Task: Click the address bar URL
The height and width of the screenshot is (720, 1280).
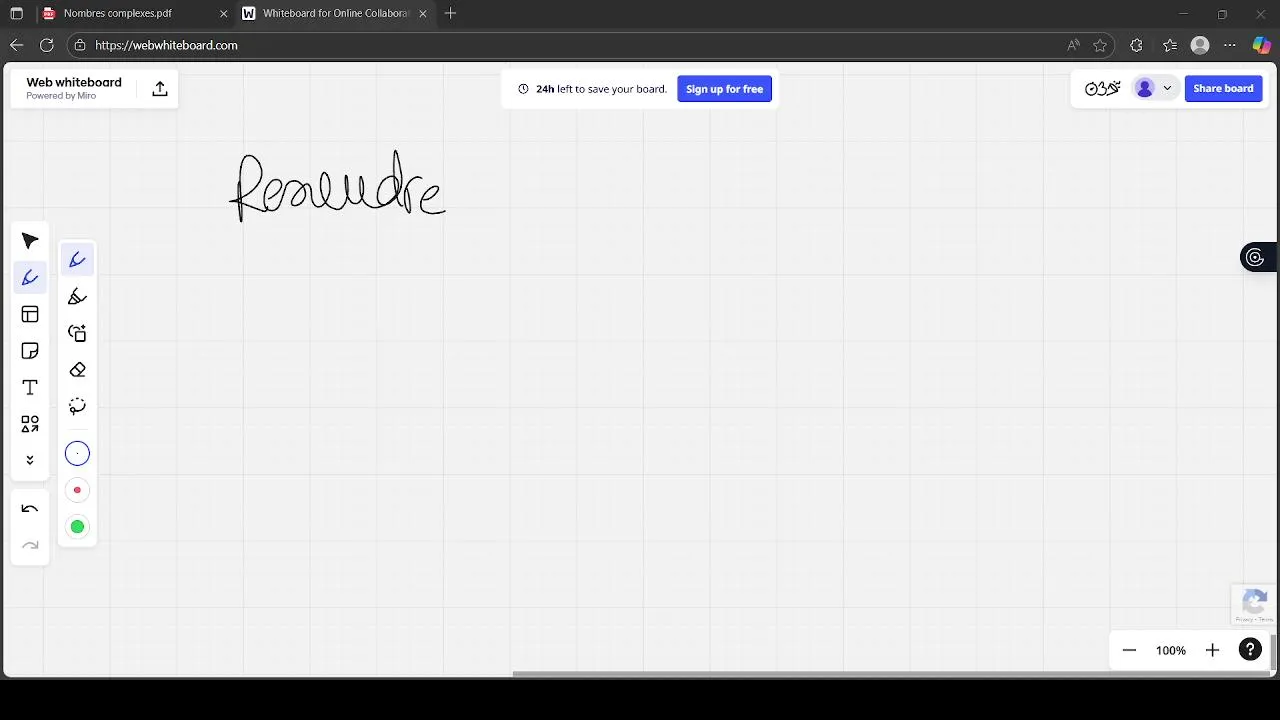Action: 166,45
